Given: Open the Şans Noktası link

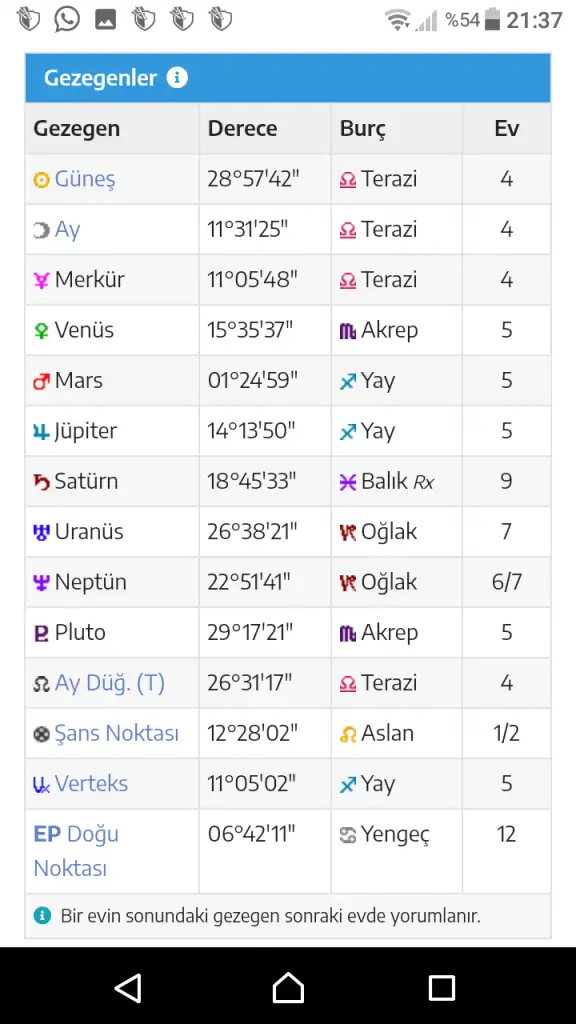Looking at the screenshot, I should point(117,733).
